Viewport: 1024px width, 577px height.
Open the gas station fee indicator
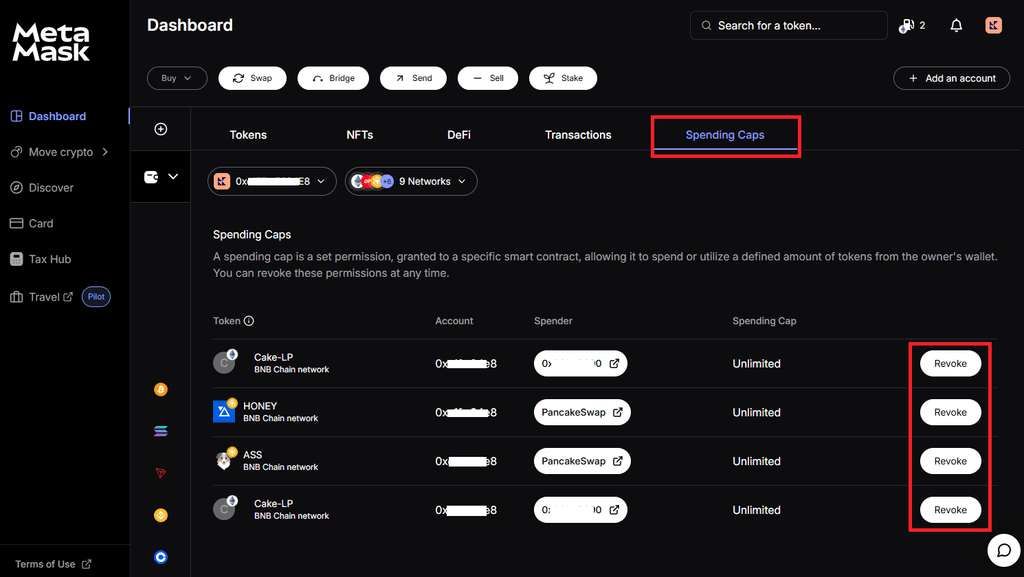pos(912,25)
